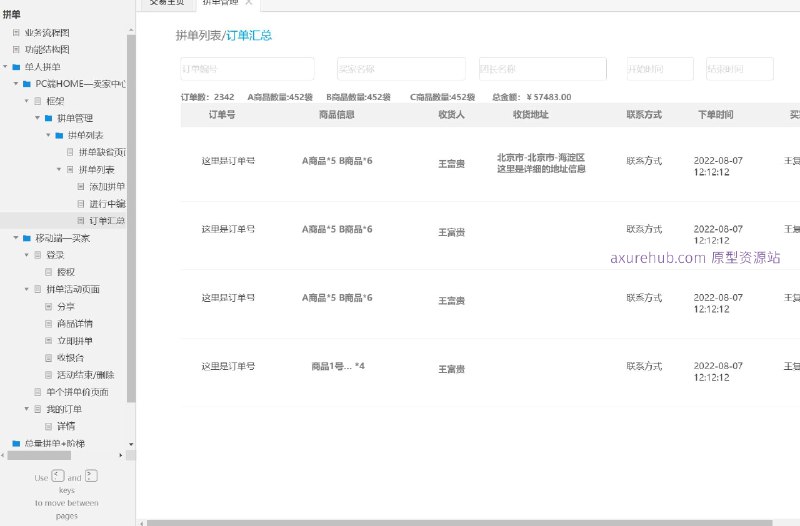Select the 移动端—买家 folder icon
The image size is (800, 526).
(27, 238)
